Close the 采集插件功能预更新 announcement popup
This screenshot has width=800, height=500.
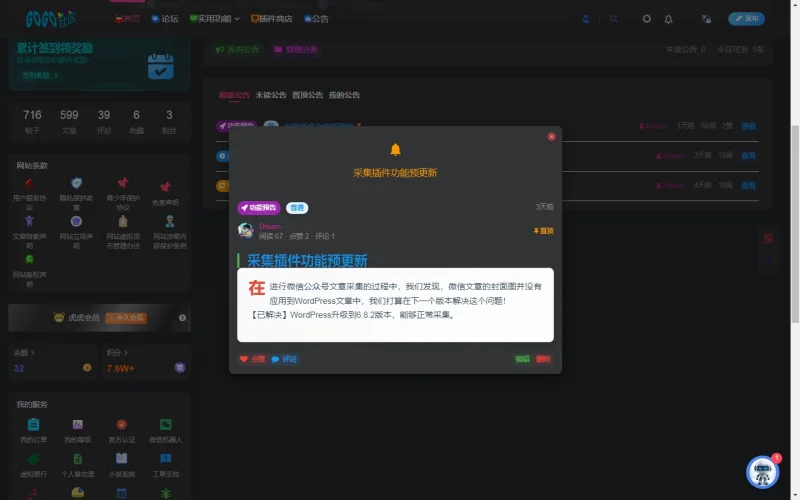click(551, 136)
